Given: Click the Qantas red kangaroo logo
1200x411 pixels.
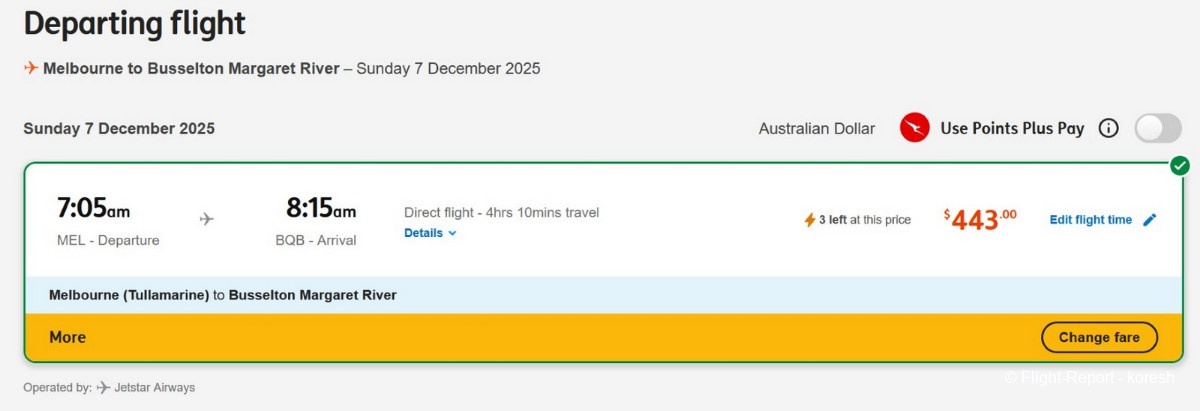Looking at the screenshot, I should (x=914, y=128).
